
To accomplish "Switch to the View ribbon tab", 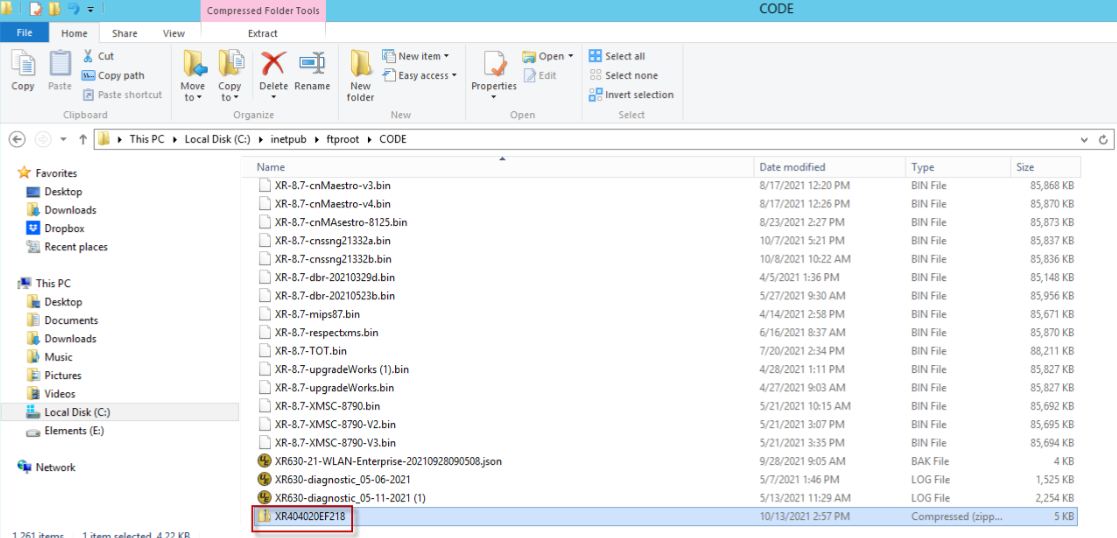I will pos(174,33).
